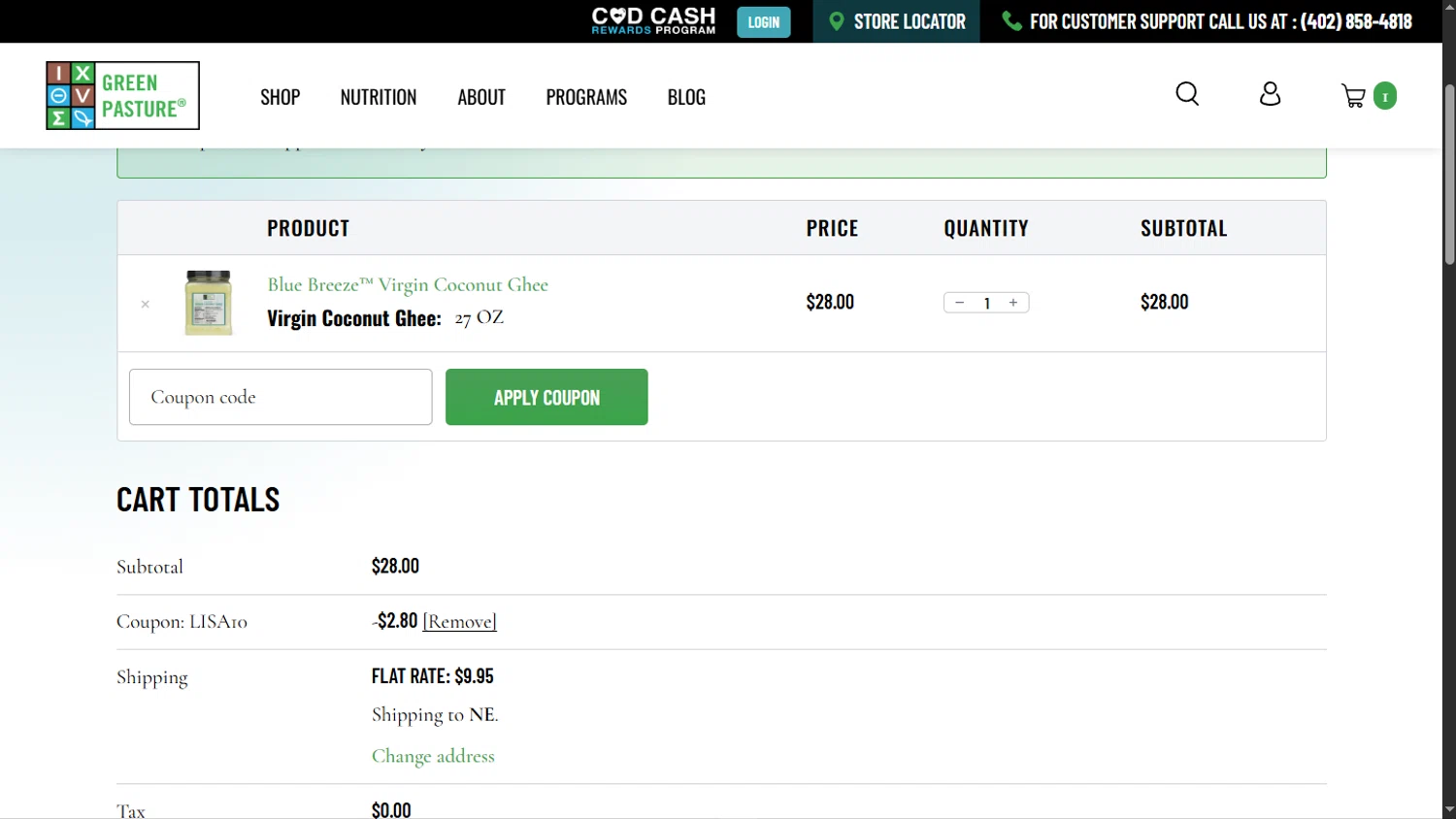
Task: Focus the Coupon code field
Action: (x=281, y=397)
